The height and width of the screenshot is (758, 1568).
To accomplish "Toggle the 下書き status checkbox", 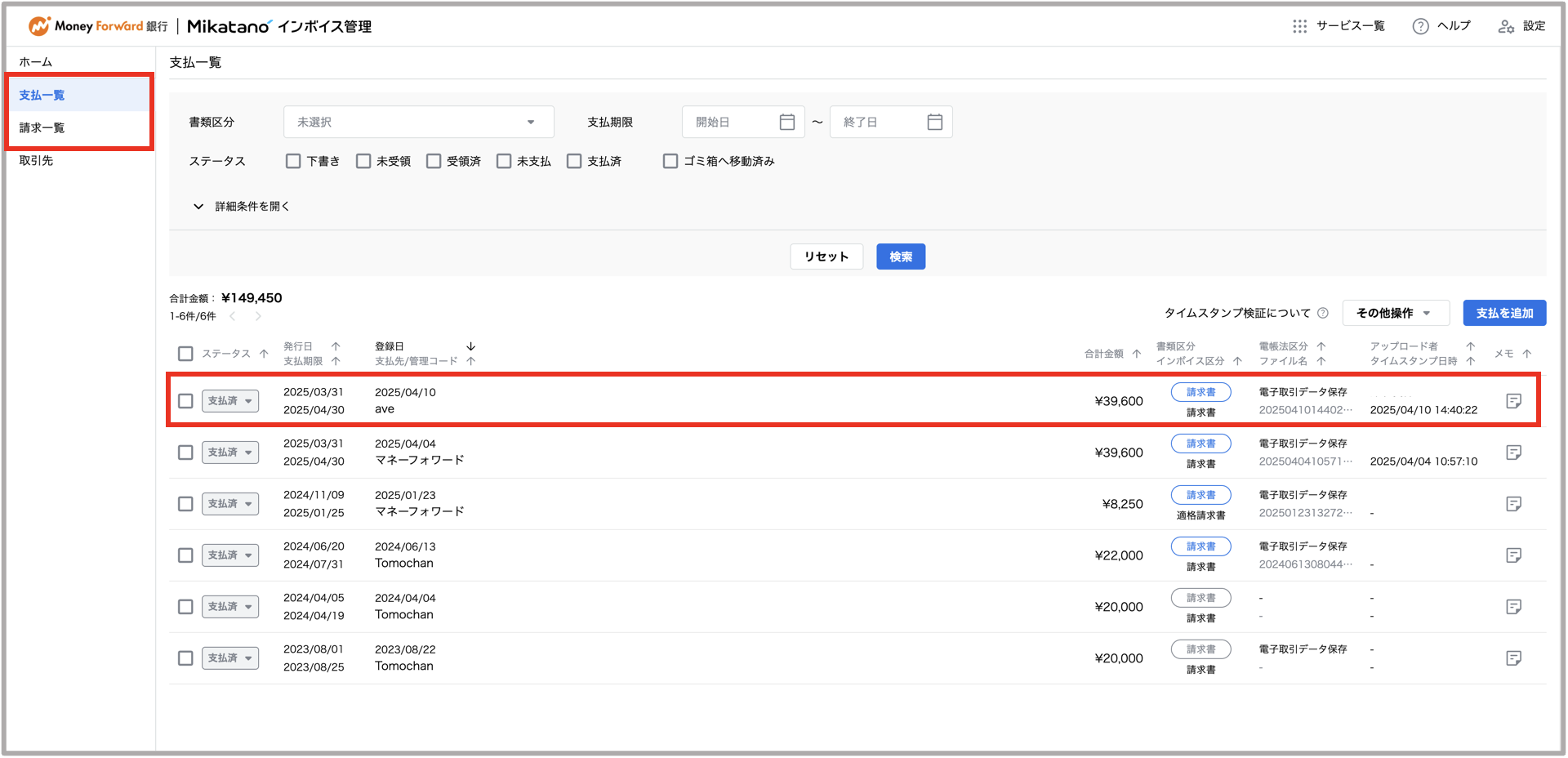I will pyautogui.click(x=293, y=161).
